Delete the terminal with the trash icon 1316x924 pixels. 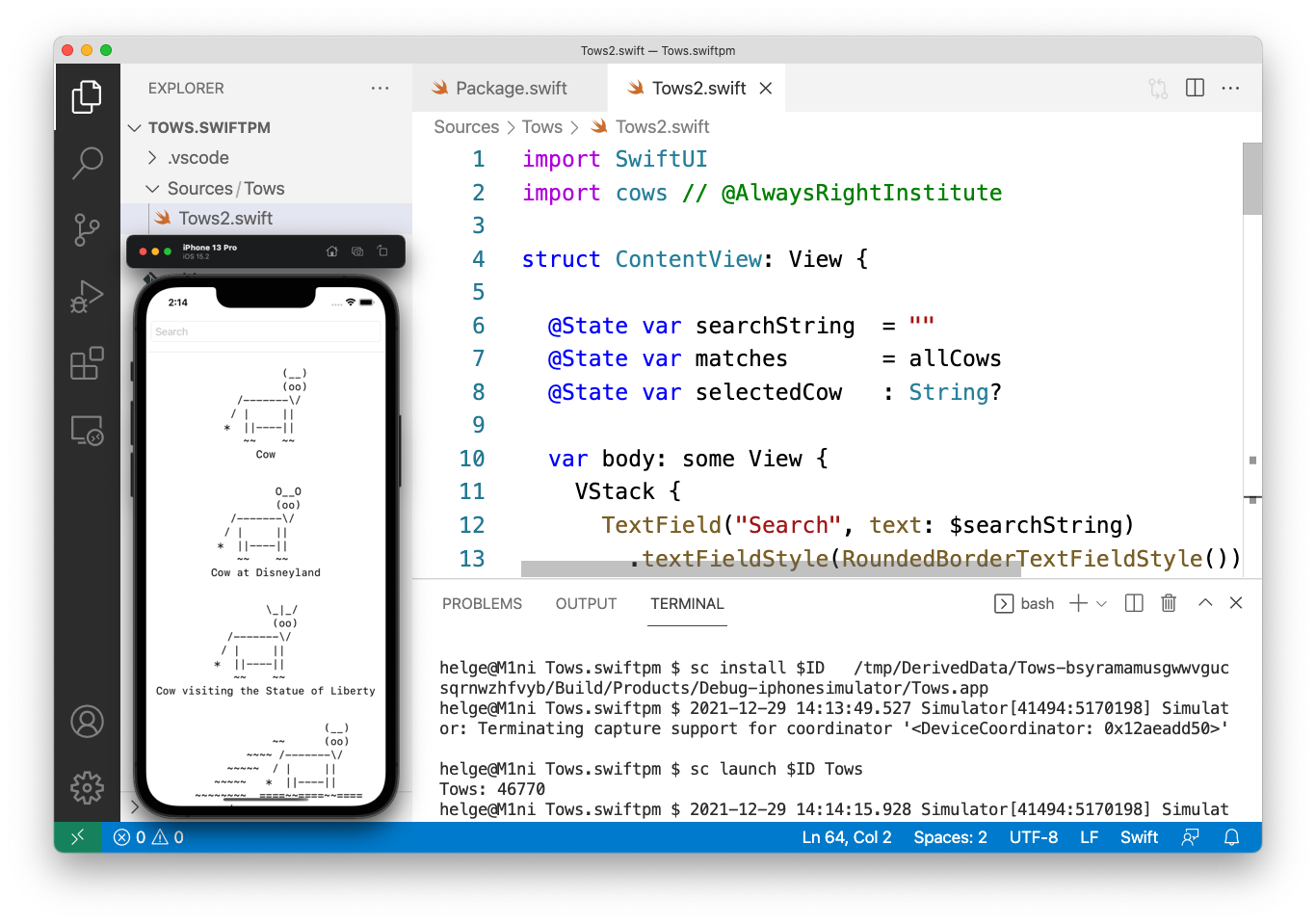pyautogui.click(x=1169, y=603)
